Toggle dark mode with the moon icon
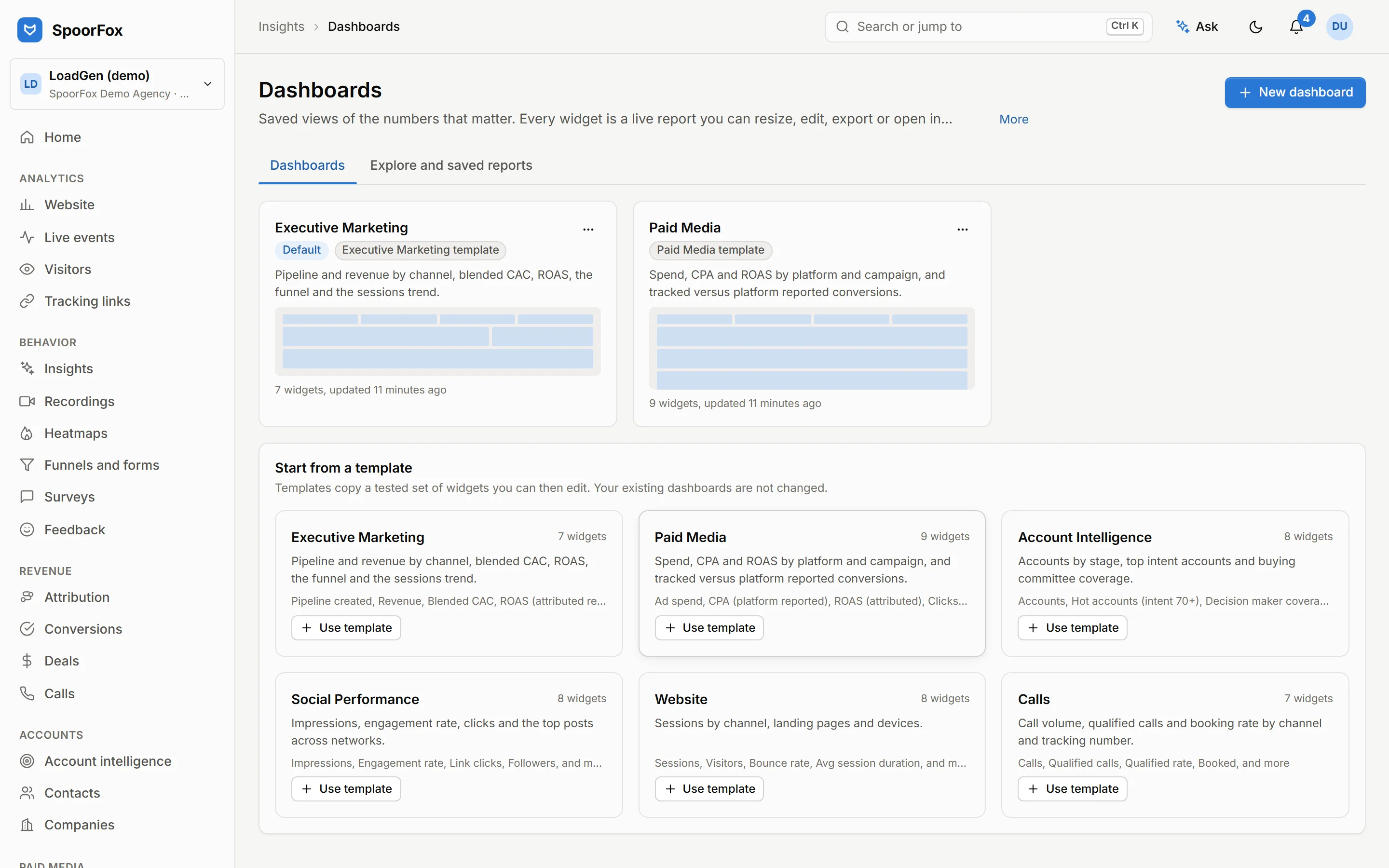 click(1255, 27)
